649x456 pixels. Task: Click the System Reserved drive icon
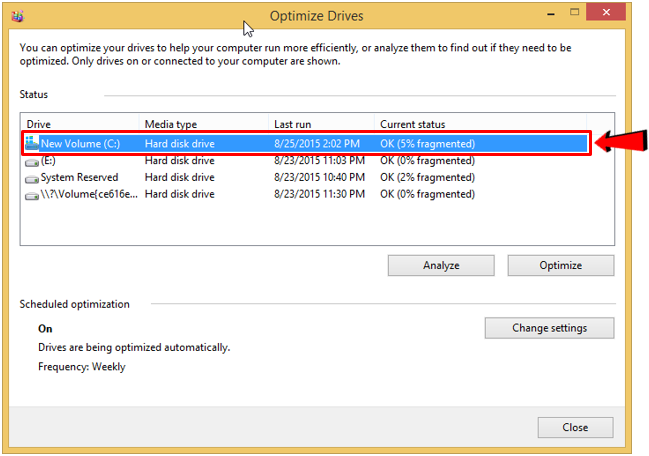(32, 180)
